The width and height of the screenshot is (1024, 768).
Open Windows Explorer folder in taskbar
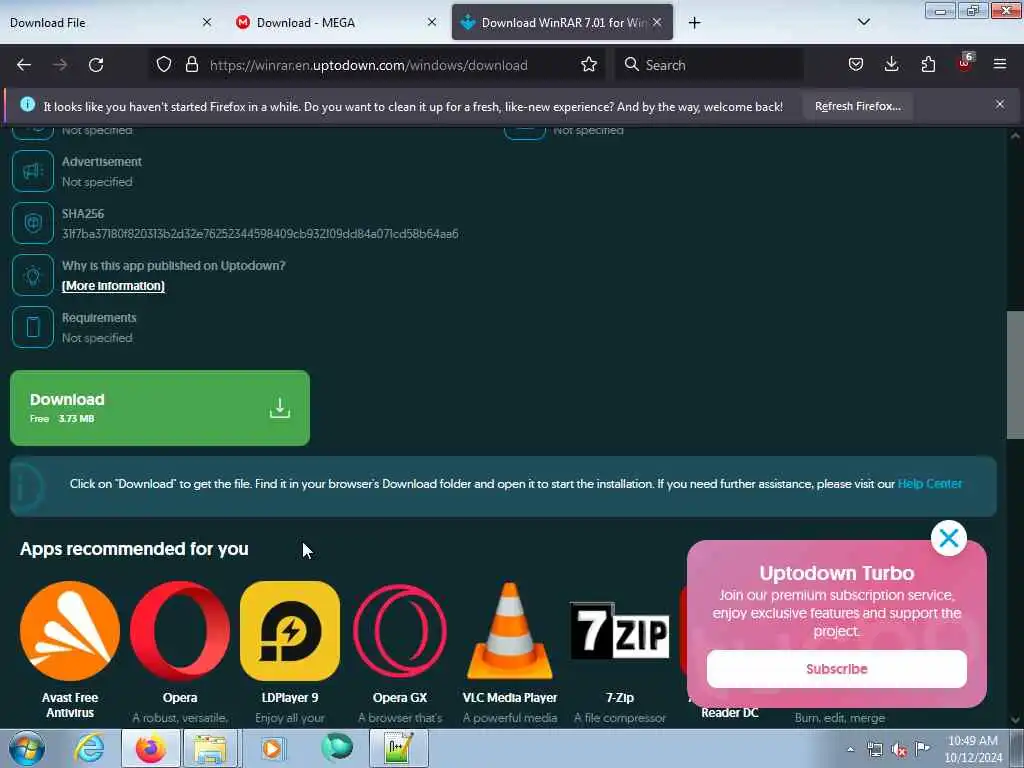point(210,748)
